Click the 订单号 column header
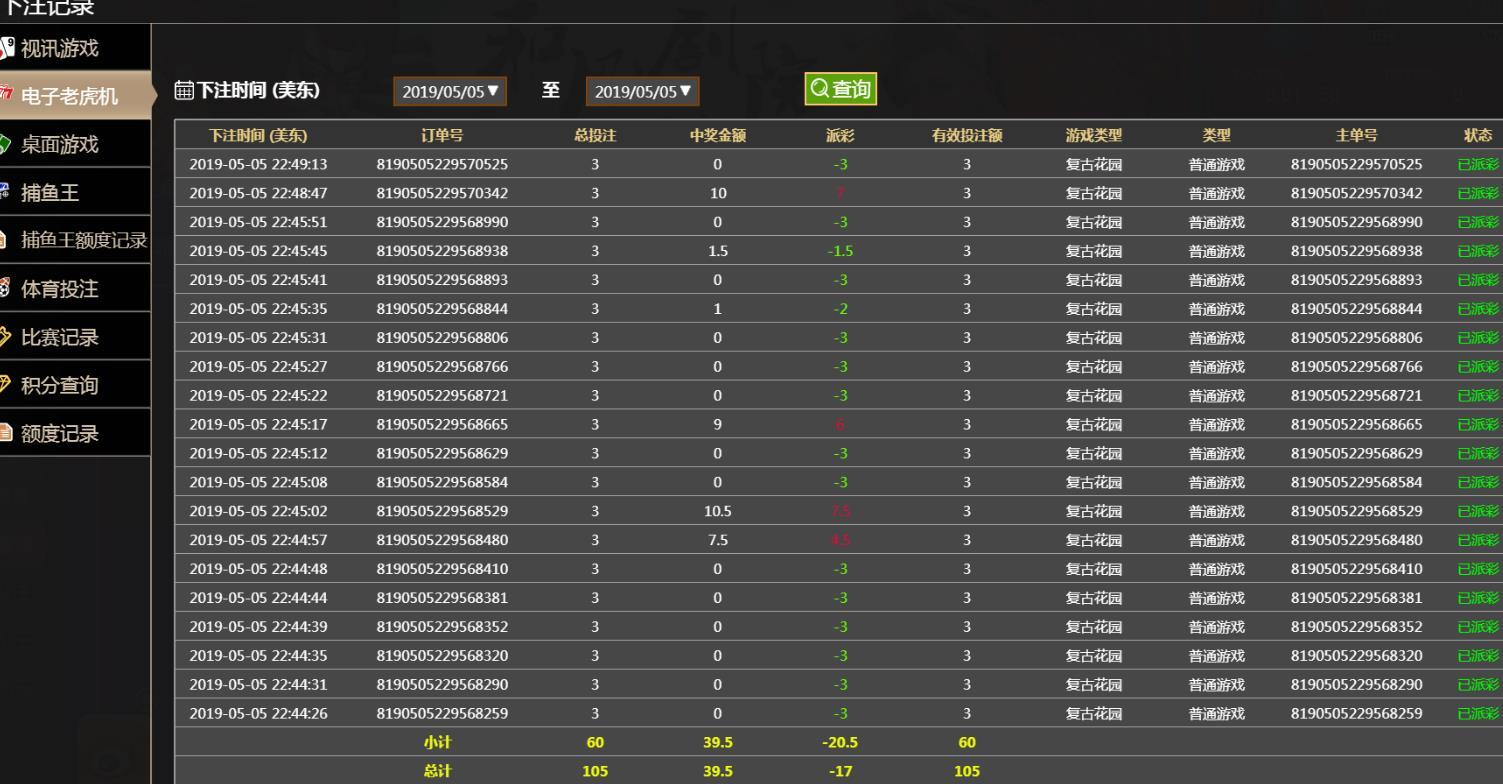This screenshot has width=1503, height=784. point(442,136)
